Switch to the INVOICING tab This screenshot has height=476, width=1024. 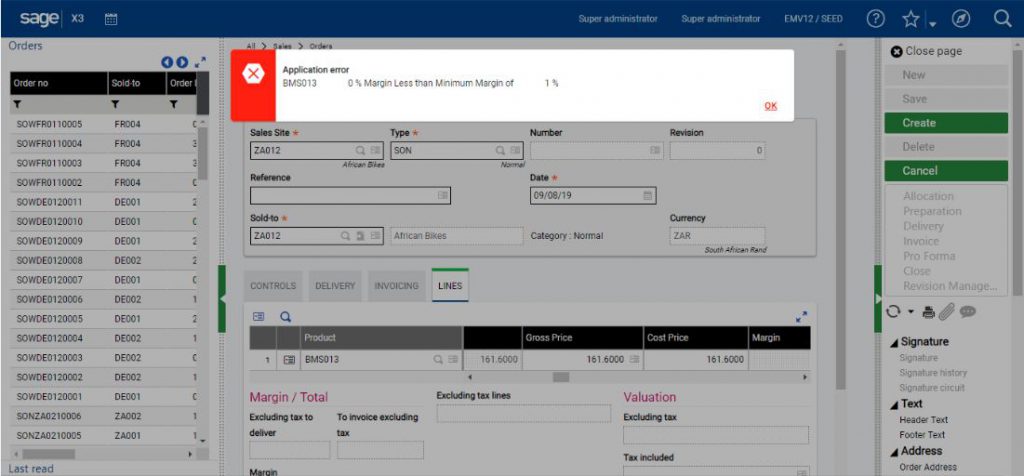point(396,286)
